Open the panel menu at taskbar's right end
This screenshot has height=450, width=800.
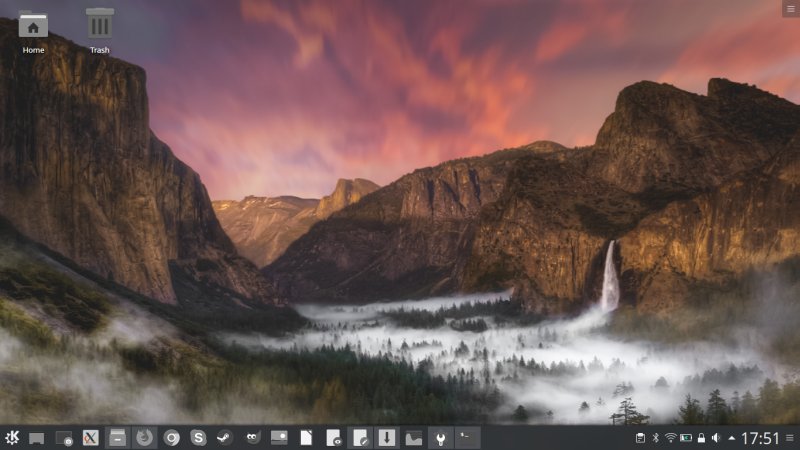[x=790, y=438]
